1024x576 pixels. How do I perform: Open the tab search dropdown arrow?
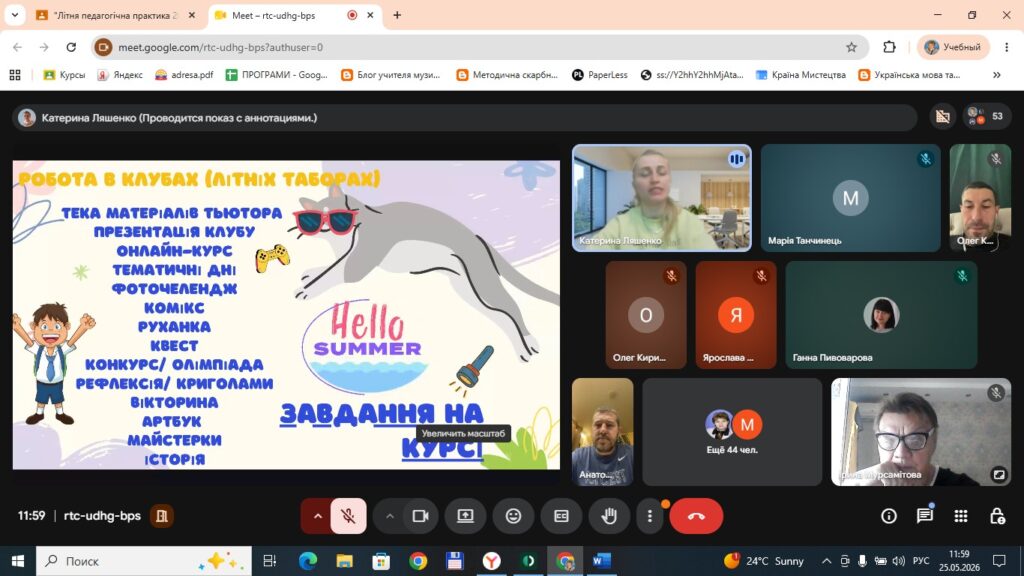[14, 15]
